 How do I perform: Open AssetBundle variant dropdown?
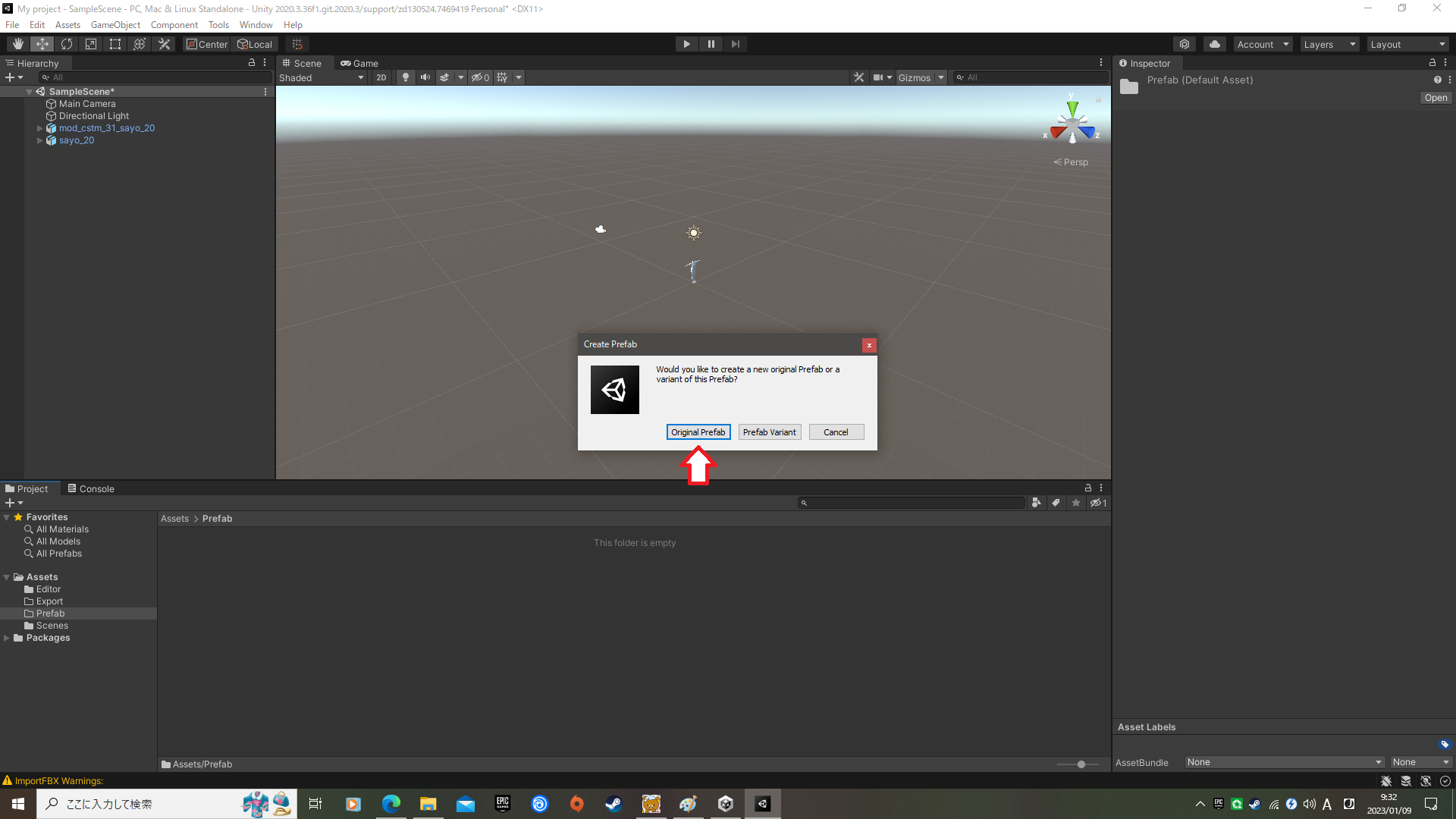1421,762
